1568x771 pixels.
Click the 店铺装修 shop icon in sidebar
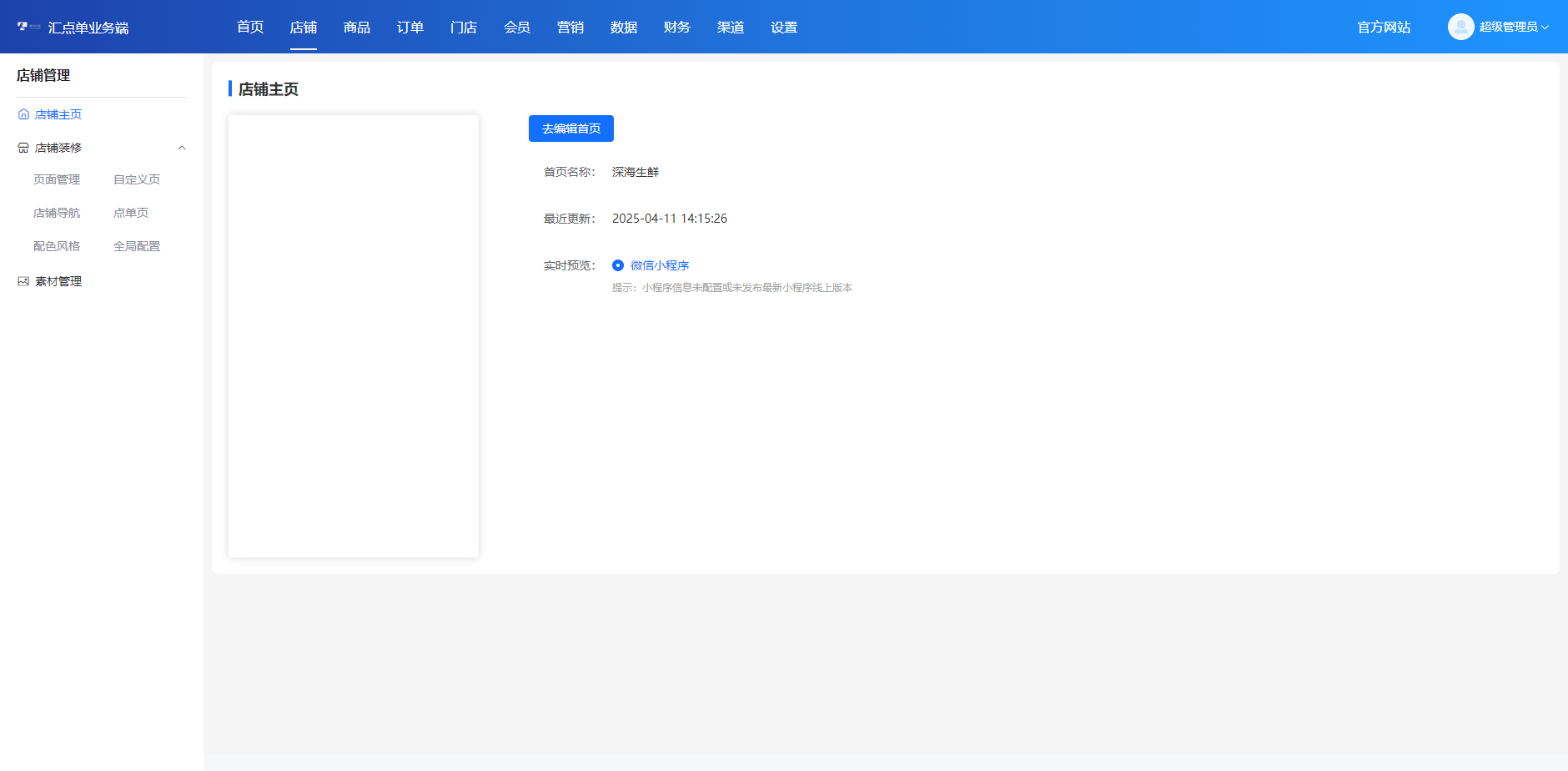coord(23,149)
